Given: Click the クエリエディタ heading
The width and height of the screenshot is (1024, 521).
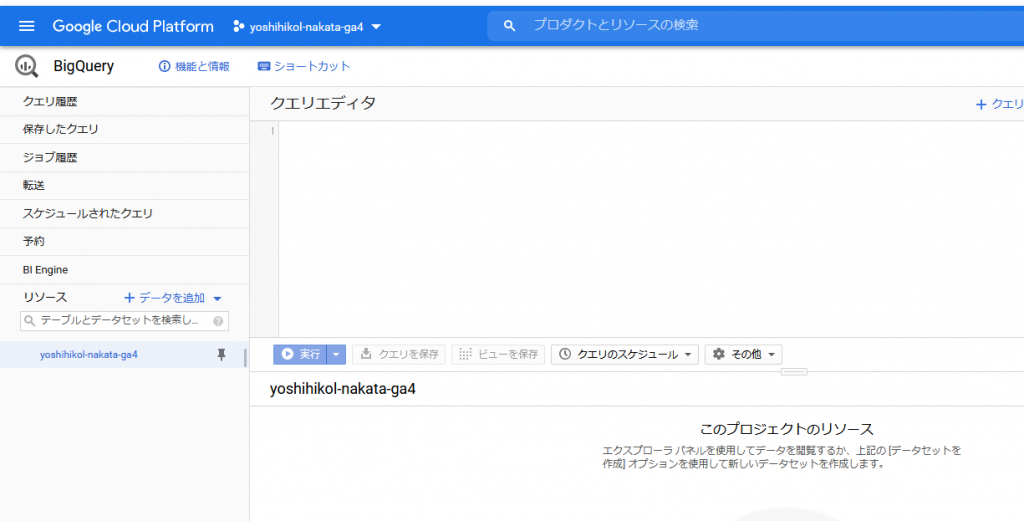Looking at the screenshot, I should coord(323,103).
